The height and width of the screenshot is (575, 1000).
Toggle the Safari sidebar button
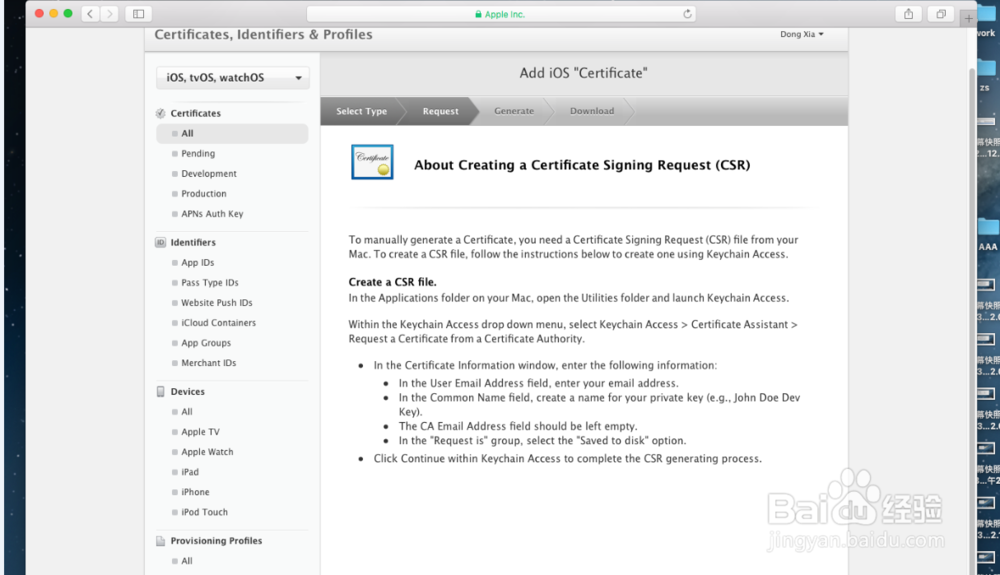(x=138, y=13)
